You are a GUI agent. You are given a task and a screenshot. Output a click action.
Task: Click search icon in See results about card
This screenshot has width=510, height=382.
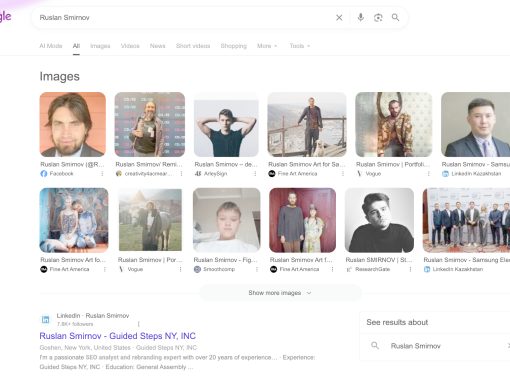(x=375, y=346)
